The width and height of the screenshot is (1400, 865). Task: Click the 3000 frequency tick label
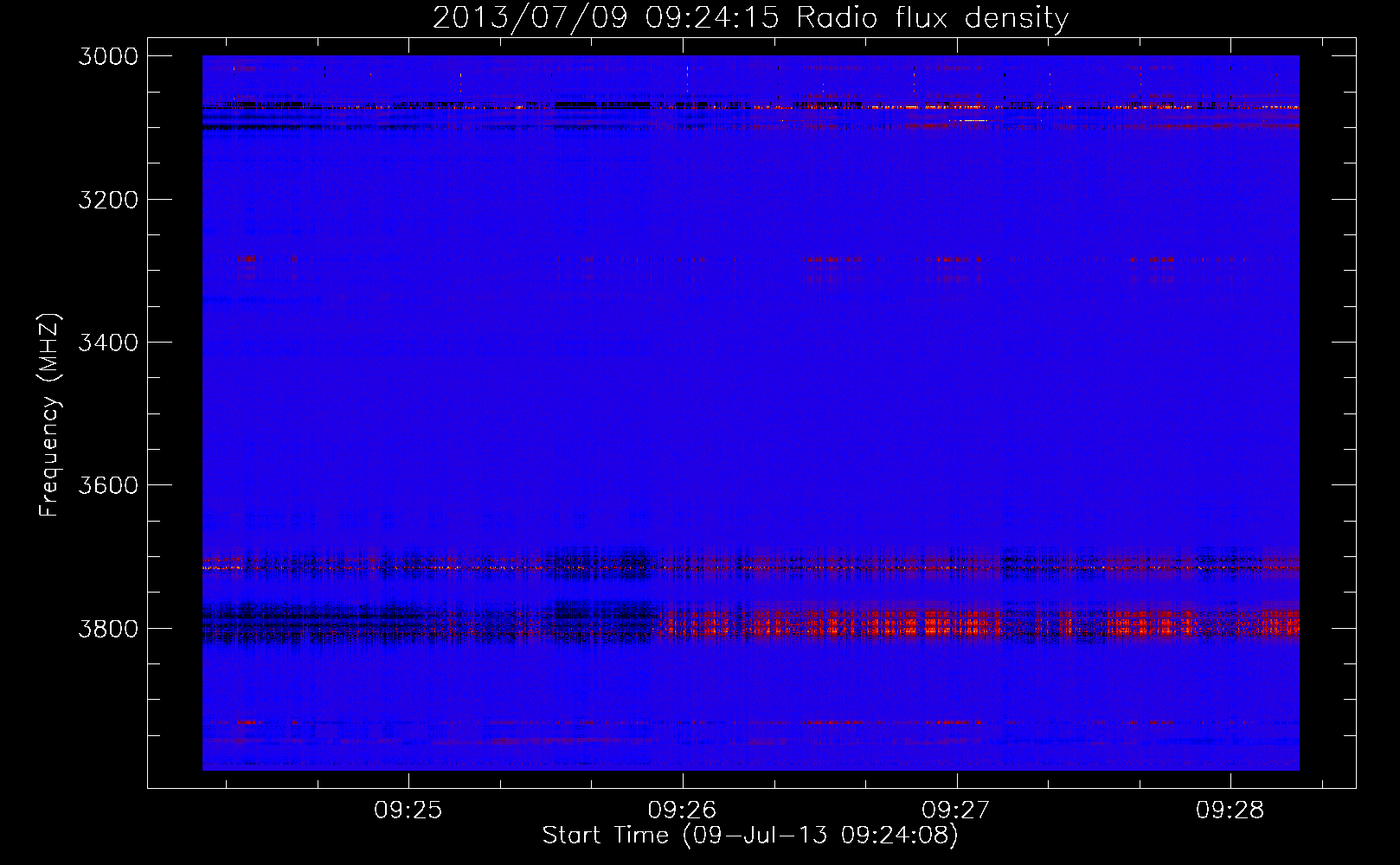pos(108,56)
